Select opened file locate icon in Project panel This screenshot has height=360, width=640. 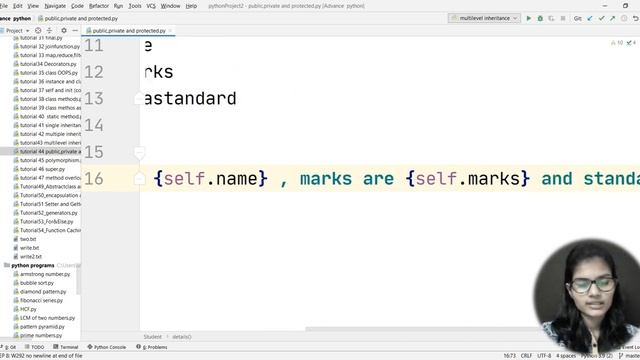click(38, 31)
